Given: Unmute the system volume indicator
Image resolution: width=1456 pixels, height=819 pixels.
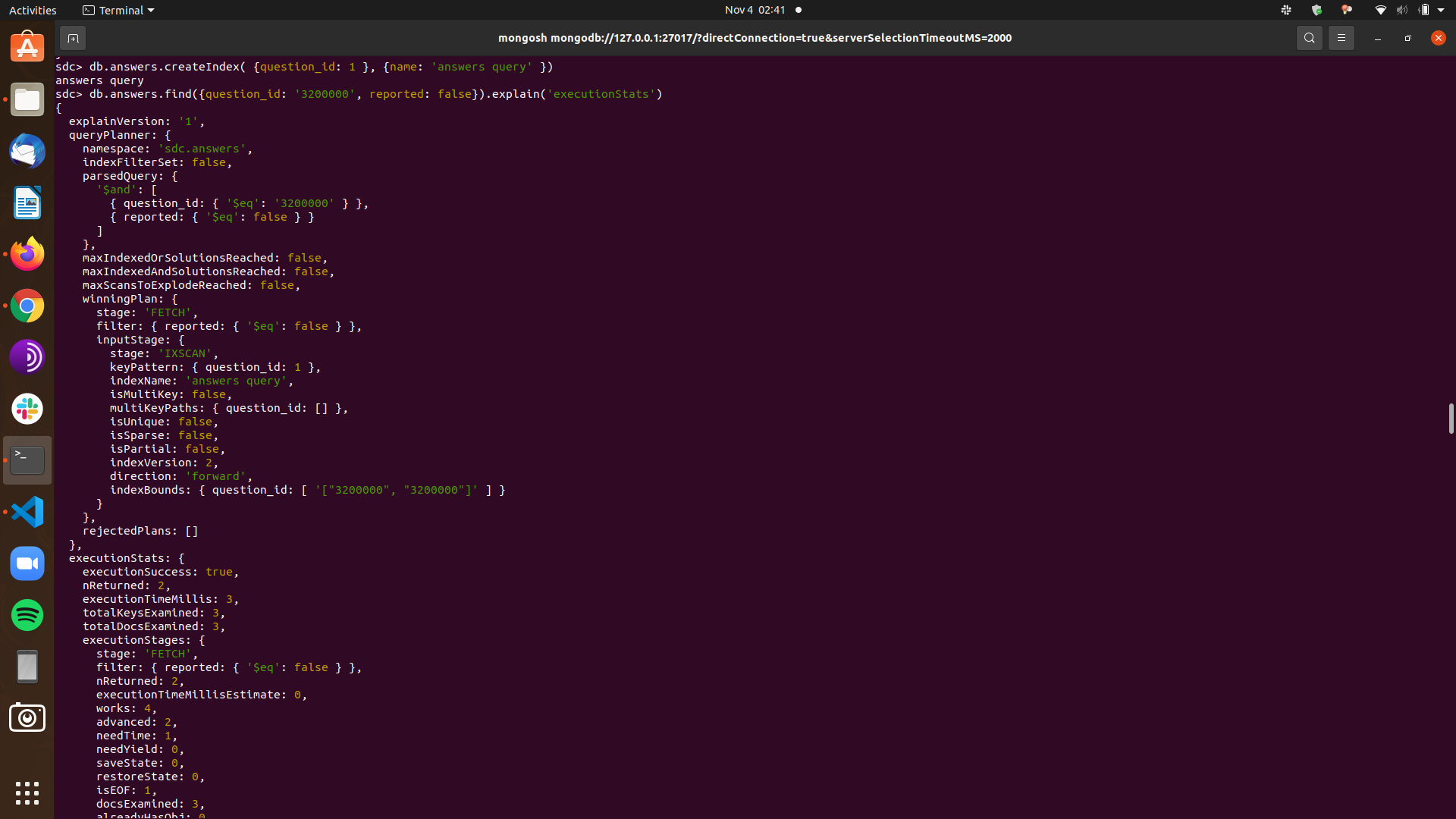Looking at the screenshot, I should (x=1402, y=10).
